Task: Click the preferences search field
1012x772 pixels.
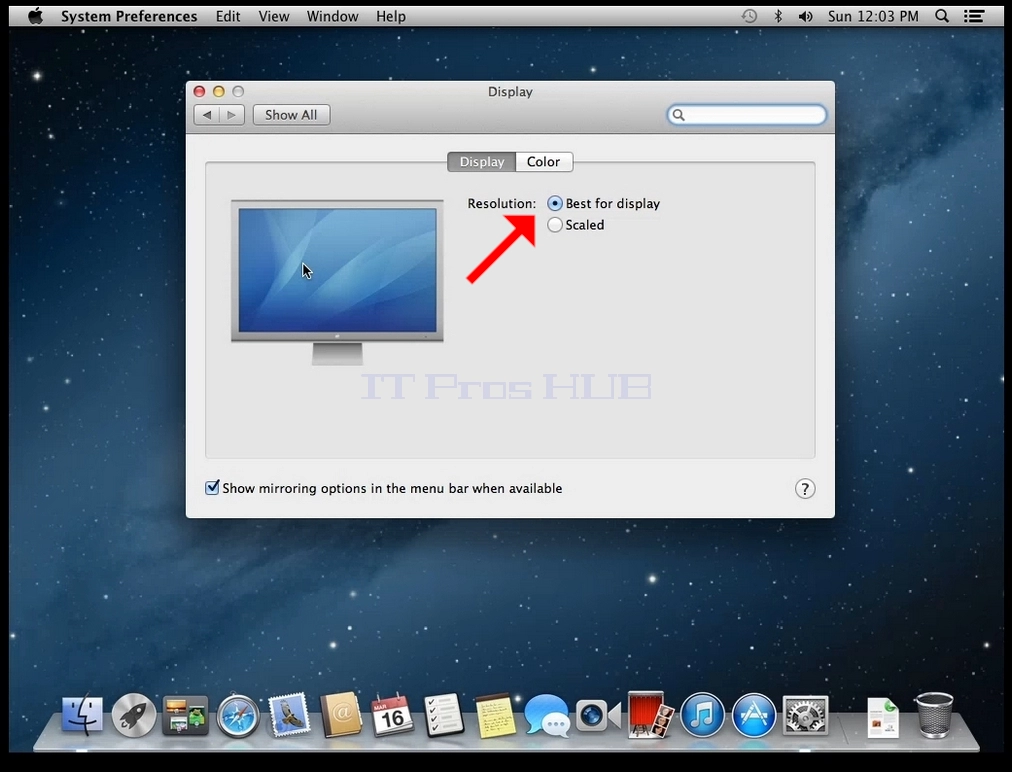Action: 747,115
